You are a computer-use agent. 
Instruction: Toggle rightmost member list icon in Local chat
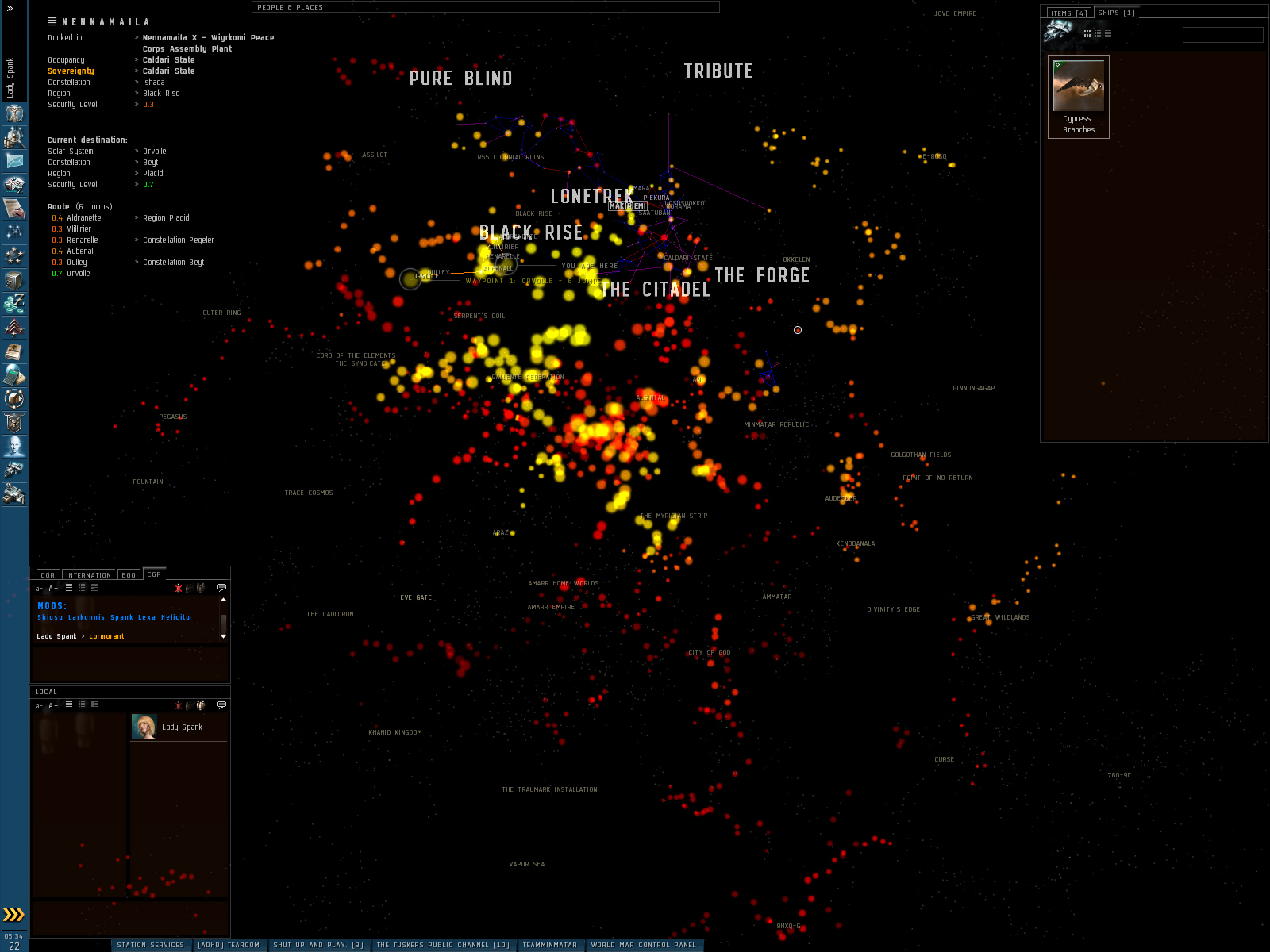point(201,705)
